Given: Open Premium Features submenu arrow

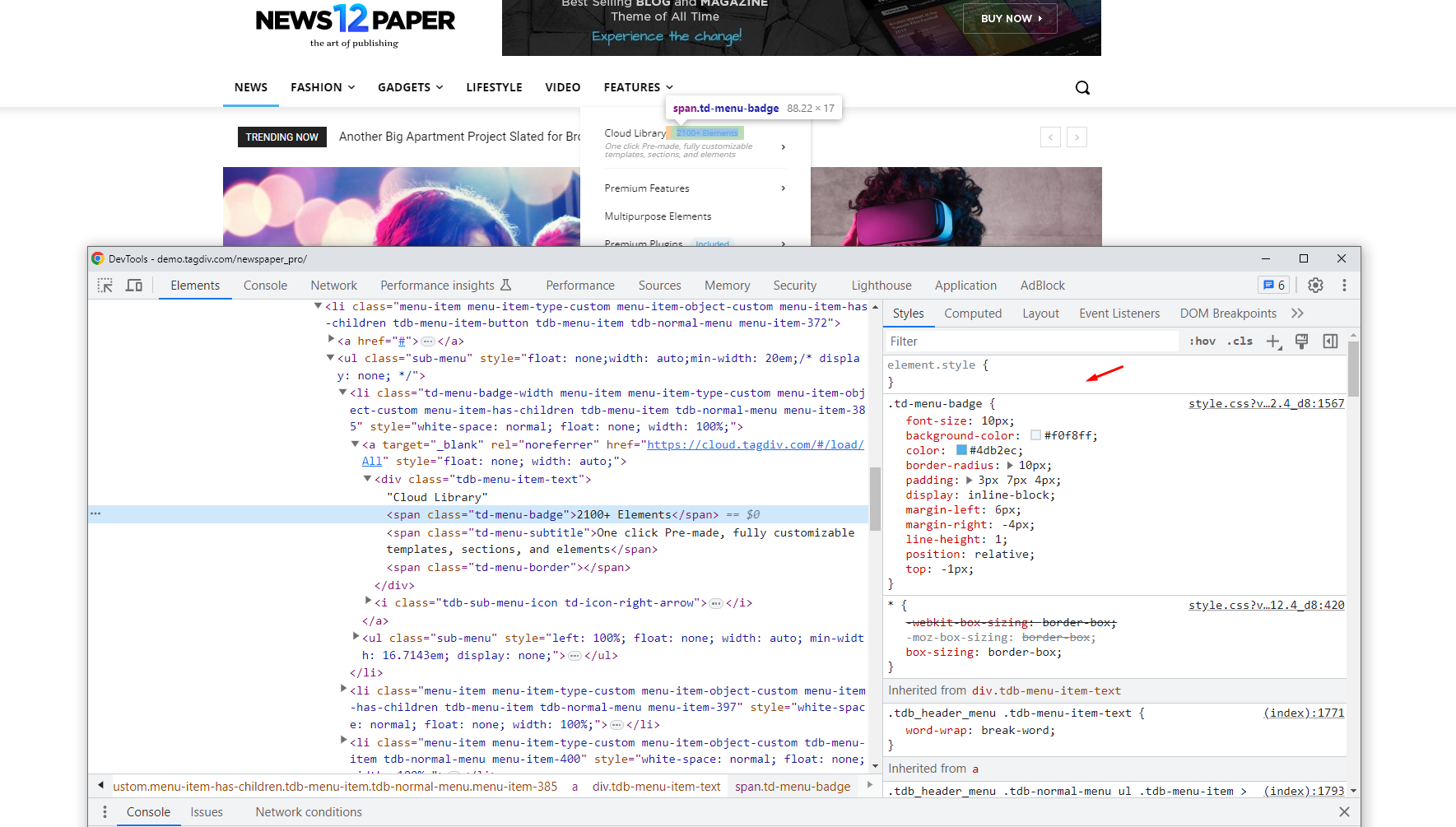Looking at the screenshot, I should click(x=783, y=188).
